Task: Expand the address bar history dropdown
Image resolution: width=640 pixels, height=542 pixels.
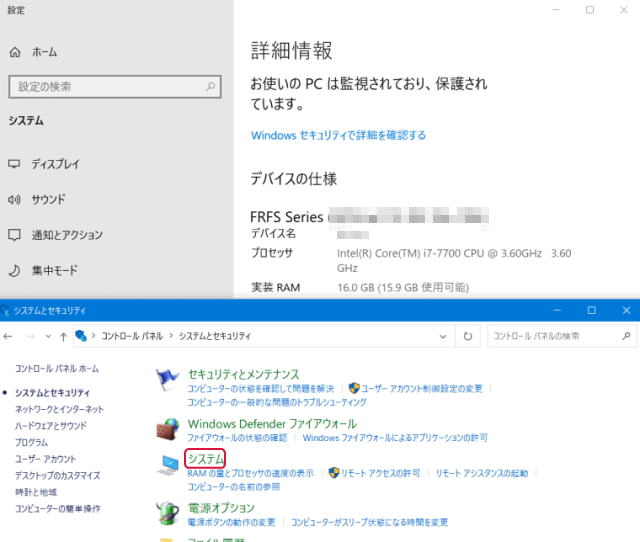Action: [x=443, y=336]
